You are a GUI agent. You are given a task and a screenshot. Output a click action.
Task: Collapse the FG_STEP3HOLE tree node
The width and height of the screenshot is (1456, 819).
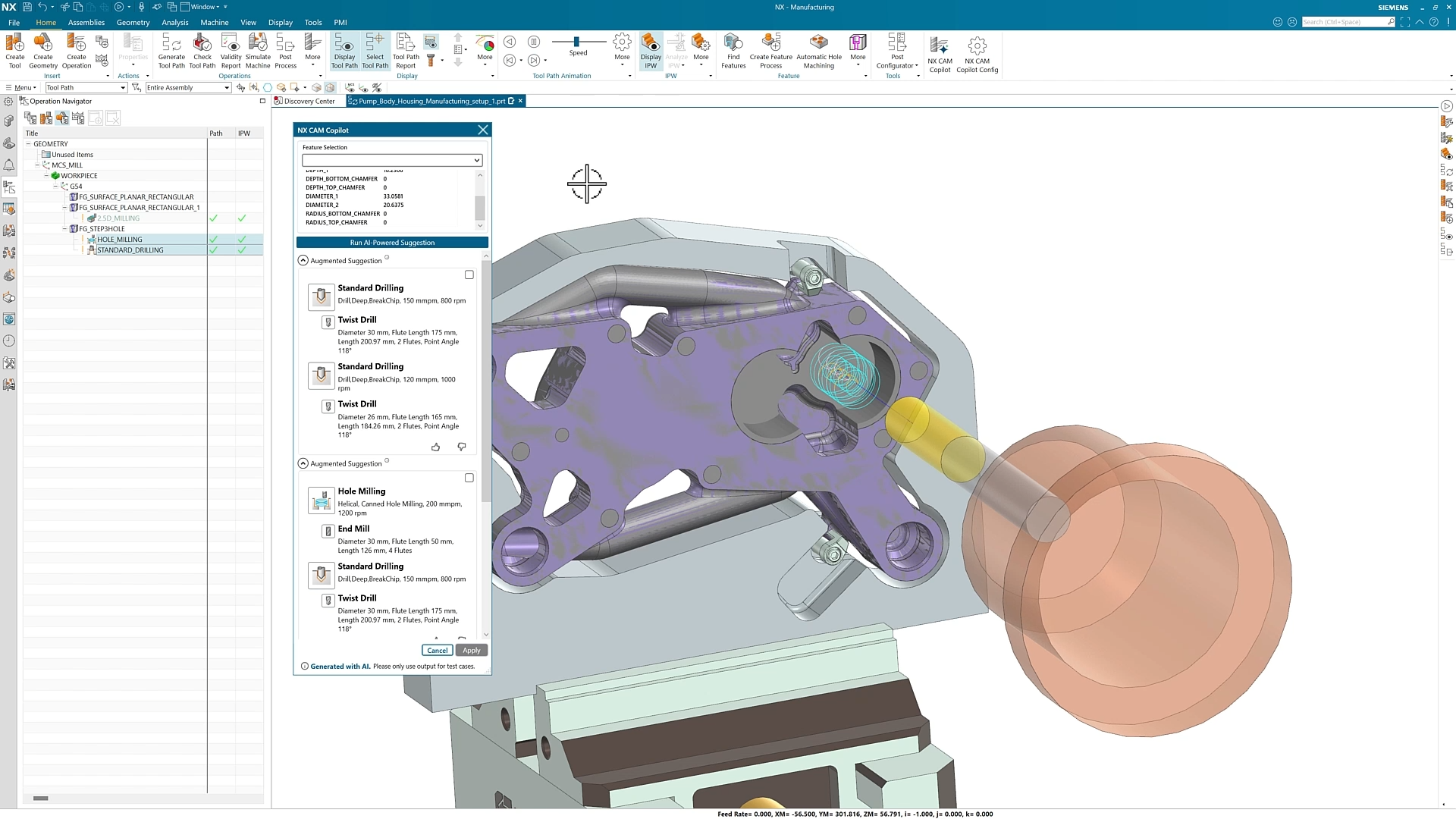(x=64, y=229)
